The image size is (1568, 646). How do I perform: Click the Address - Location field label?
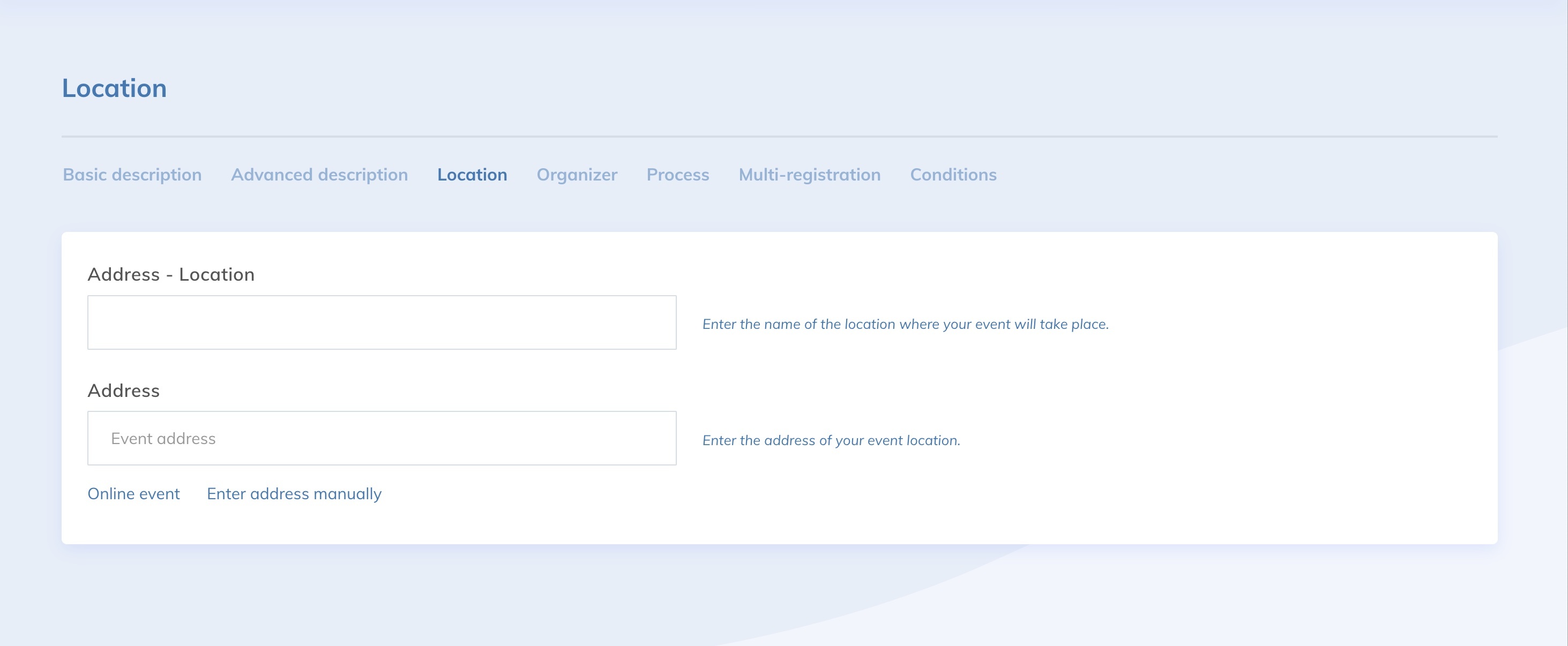[x=171, y=274]
